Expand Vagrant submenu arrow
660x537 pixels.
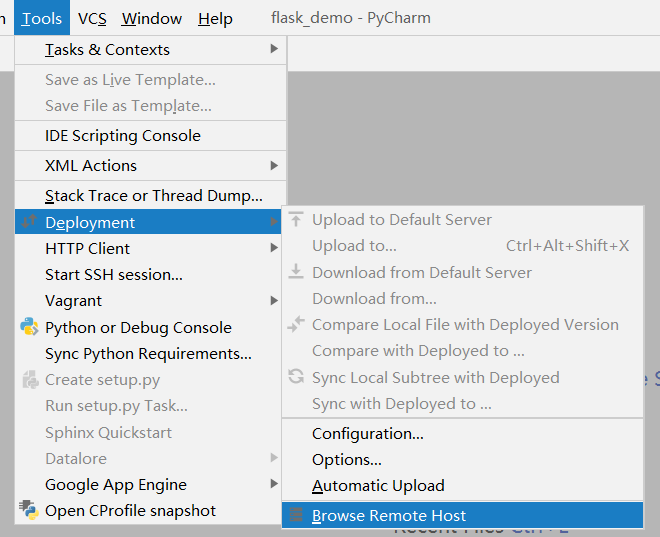(274, 300)
